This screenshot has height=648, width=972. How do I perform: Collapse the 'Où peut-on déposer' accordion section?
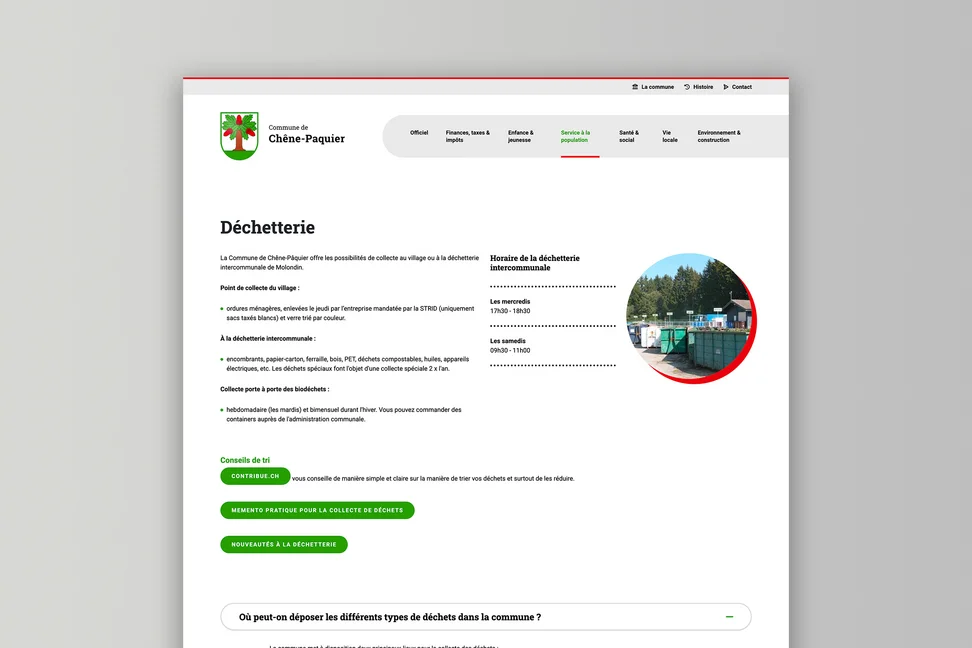485,617
